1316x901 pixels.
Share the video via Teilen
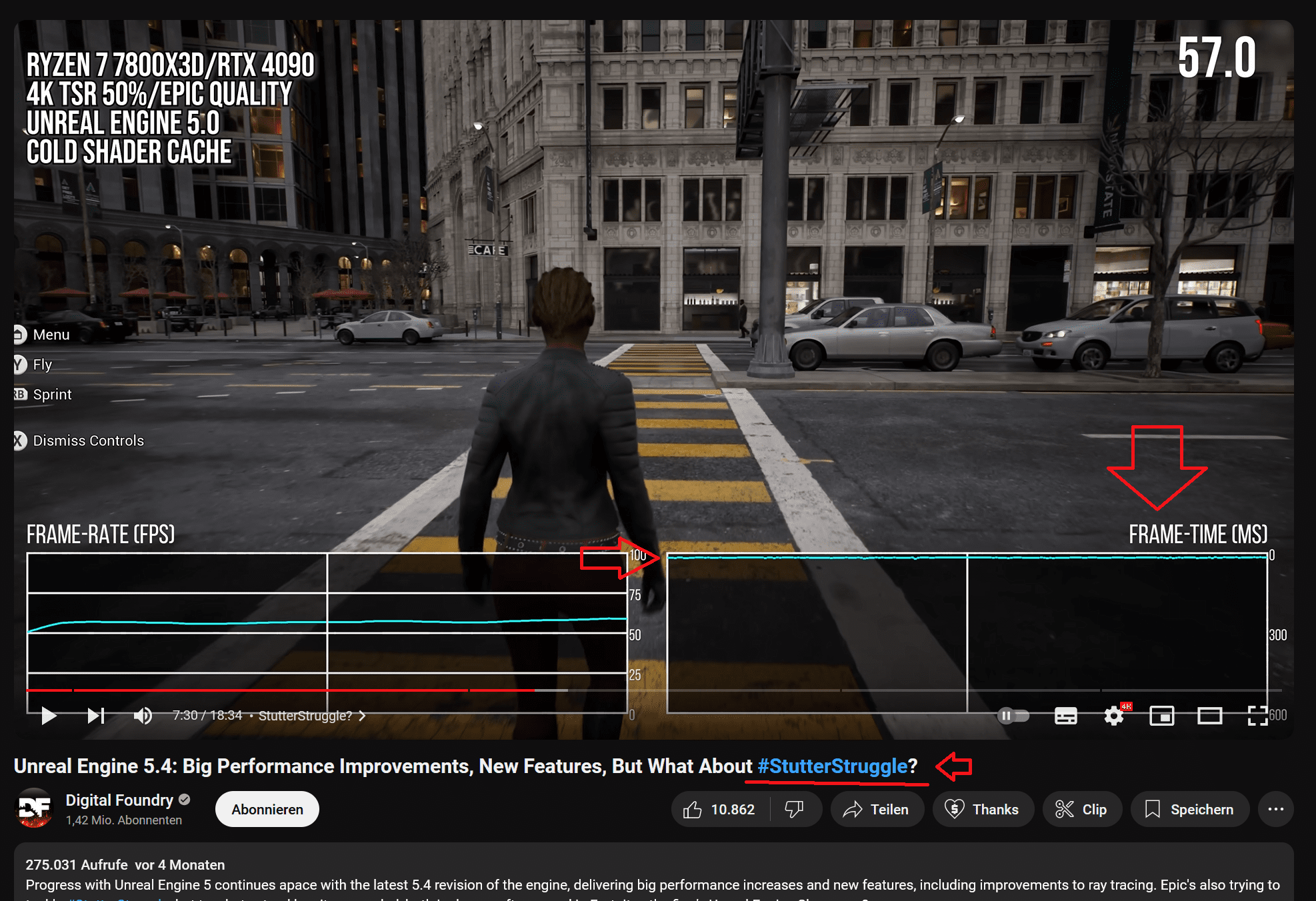[x=877, y=809]
